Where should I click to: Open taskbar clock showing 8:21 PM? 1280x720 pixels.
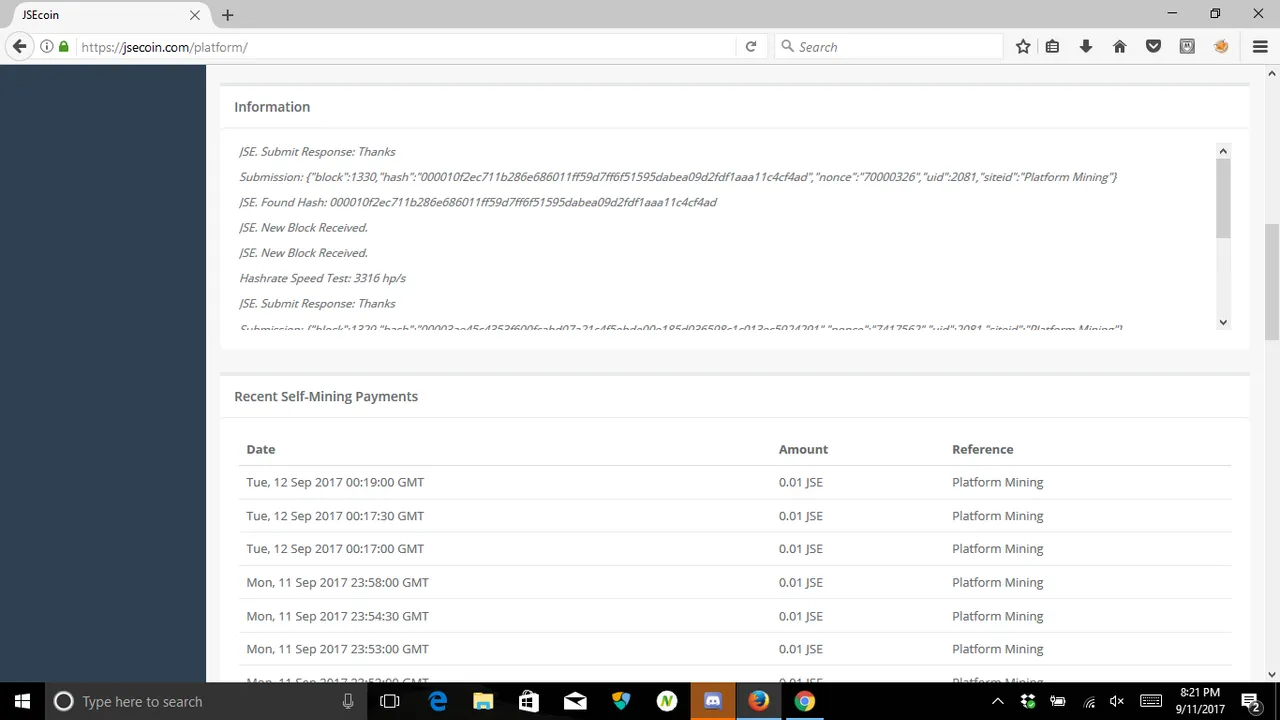1200,701
